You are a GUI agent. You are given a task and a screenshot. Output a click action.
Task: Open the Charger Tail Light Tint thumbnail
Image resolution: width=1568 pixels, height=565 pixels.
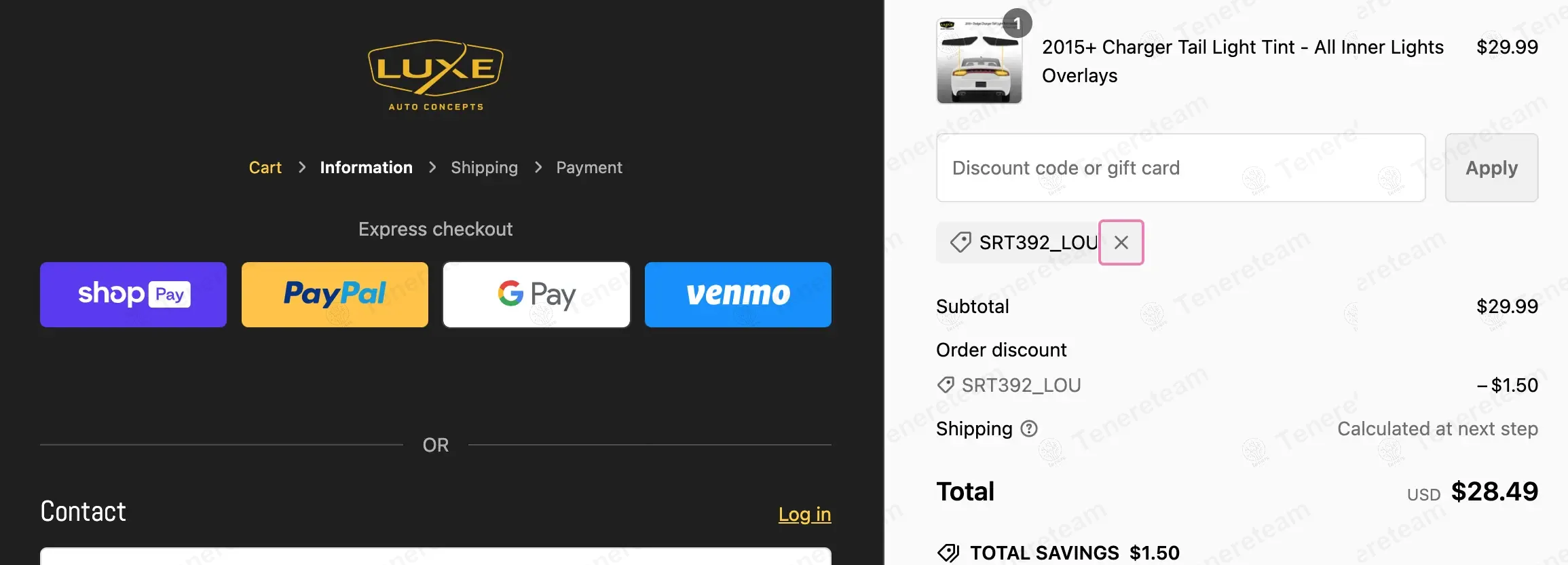979,62
